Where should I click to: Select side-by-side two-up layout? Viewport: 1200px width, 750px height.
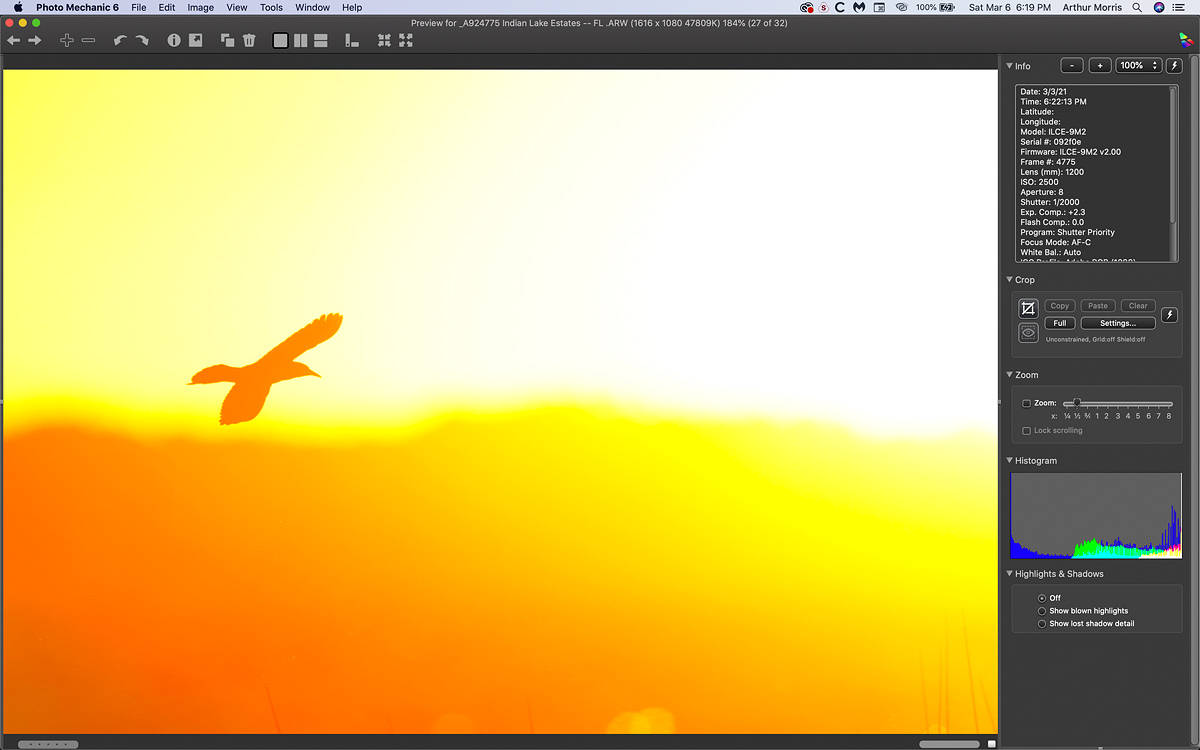tap(301, 41)
